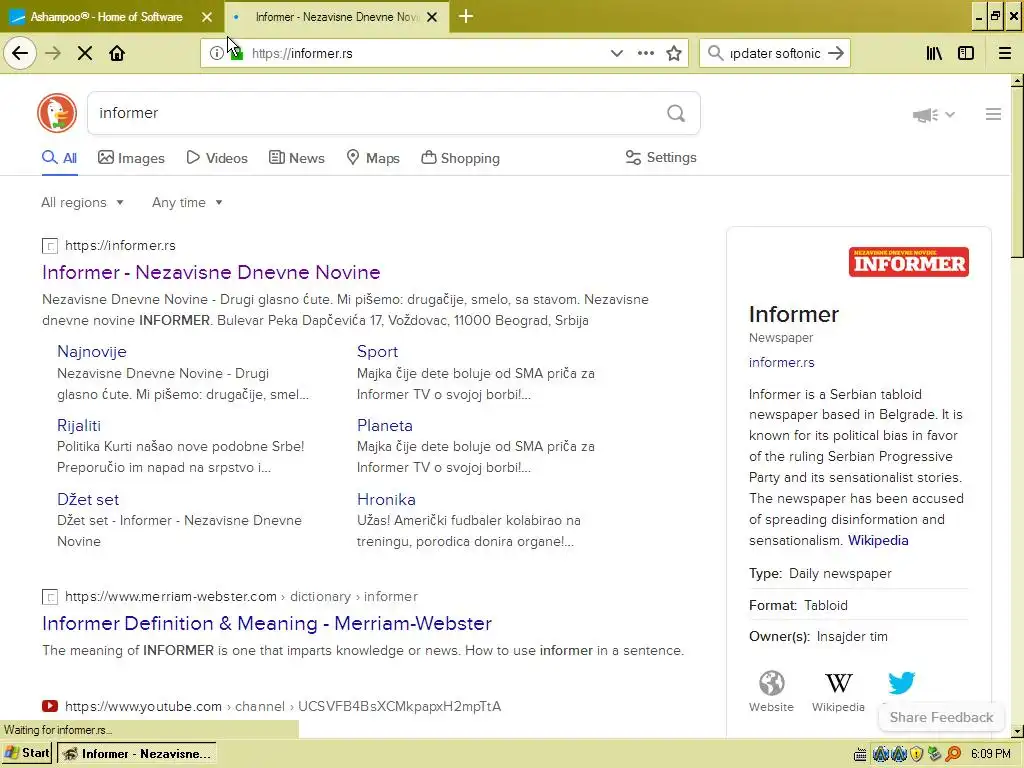Open the youtube.com channel result URL

click(x=283, y=706)
